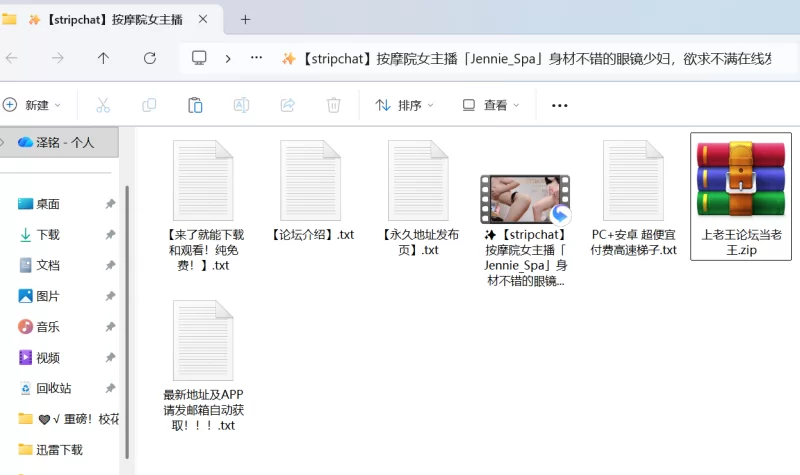The image size is (800, 475).
Task: Close the stripchat folder tab
Action: click(x=203, y=19)
